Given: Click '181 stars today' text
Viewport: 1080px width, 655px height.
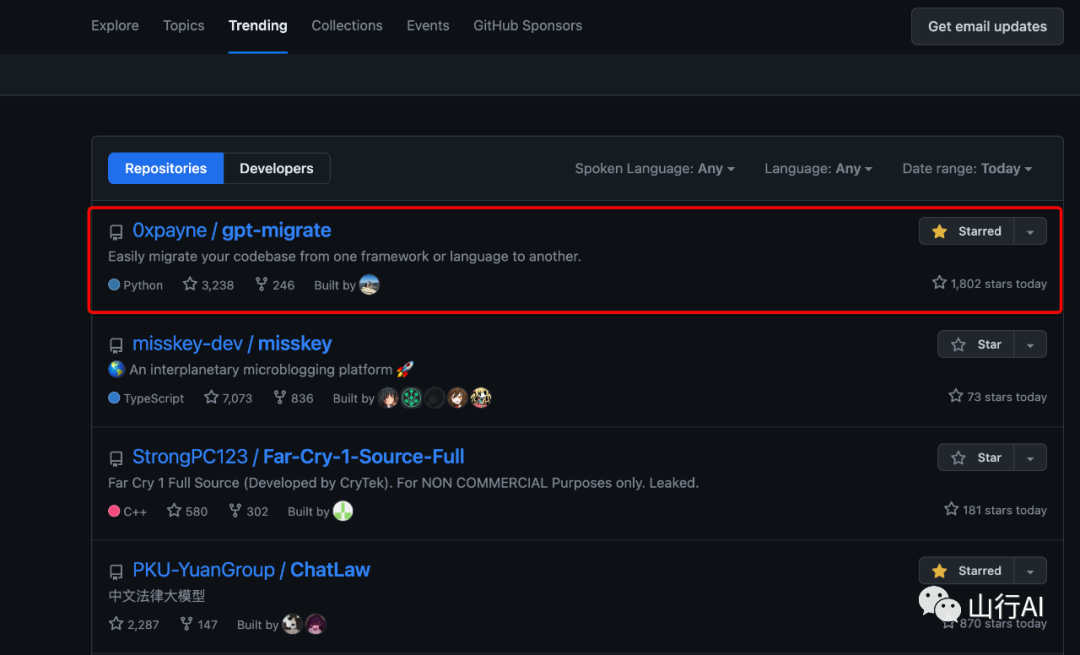Looking at the screenshot, I should coord(995,509).
